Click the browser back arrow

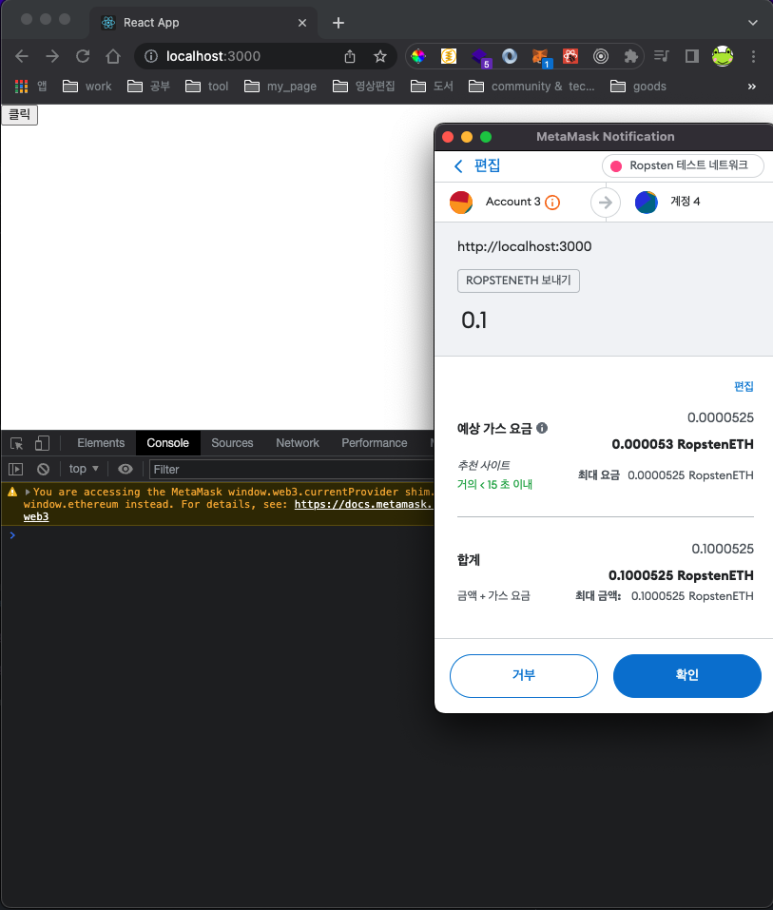(21, 56)
